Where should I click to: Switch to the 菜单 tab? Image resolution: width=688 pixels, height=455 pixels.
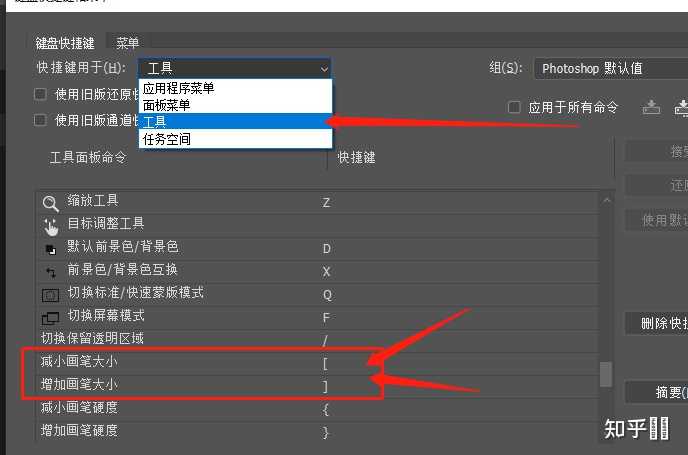[x=128, y=43]
